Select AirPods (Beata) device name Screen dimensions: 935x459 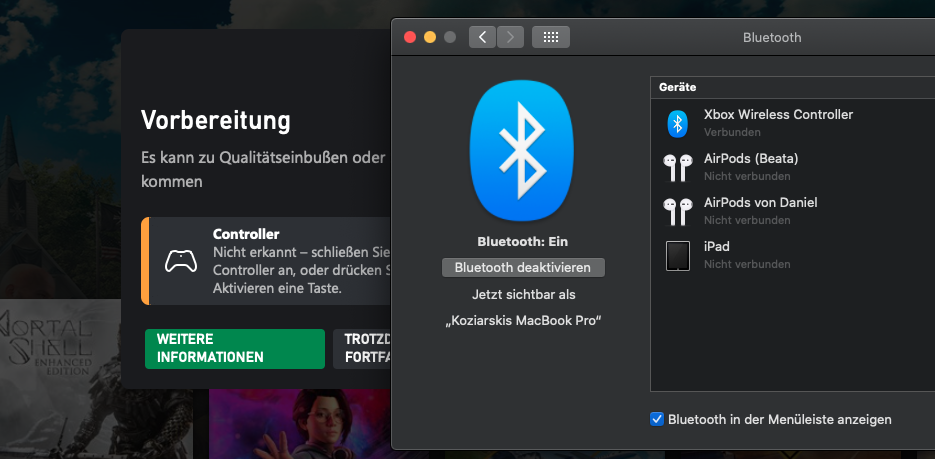751,159
